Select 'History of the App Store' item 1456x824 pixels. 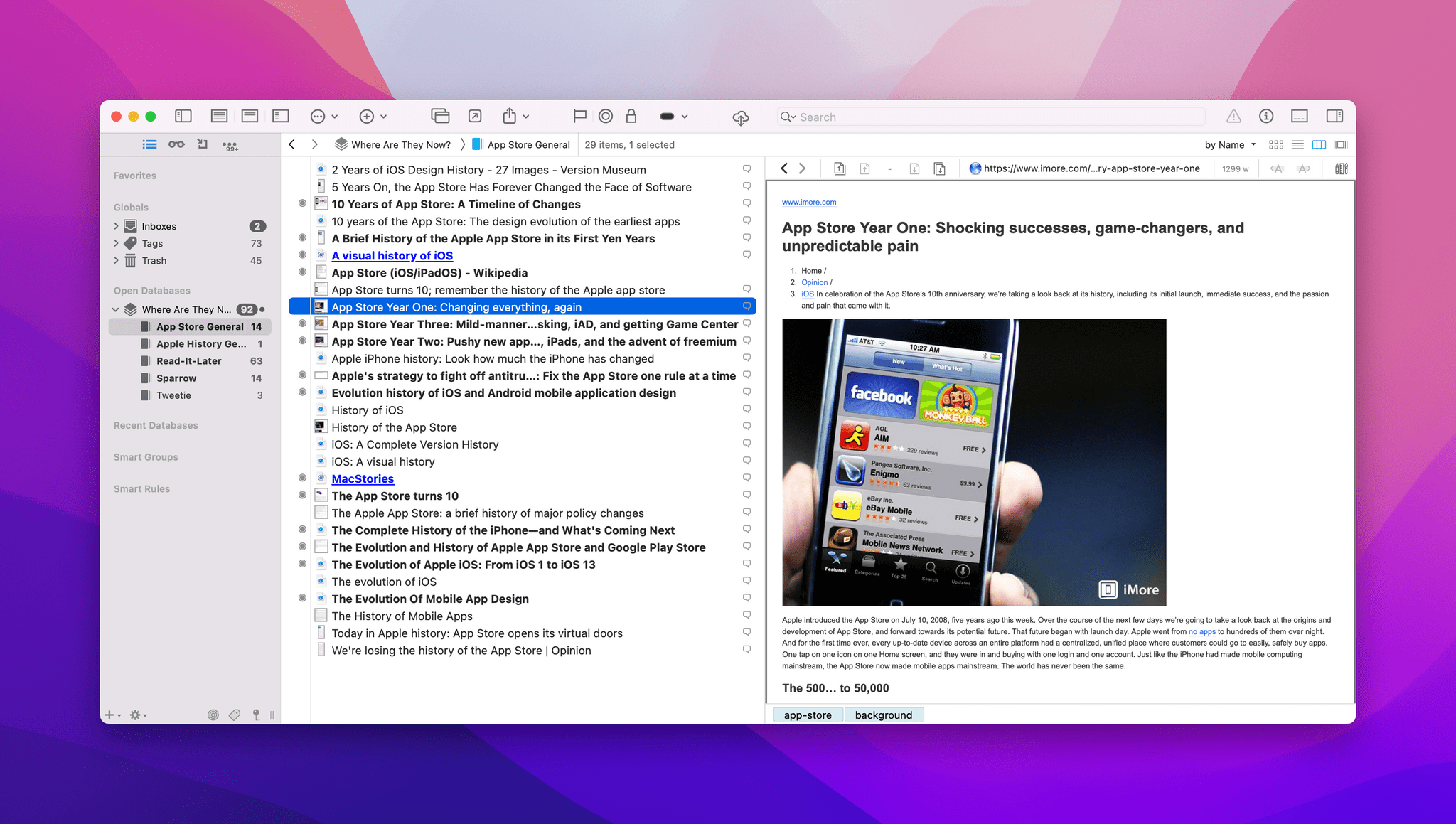[394, 427]
